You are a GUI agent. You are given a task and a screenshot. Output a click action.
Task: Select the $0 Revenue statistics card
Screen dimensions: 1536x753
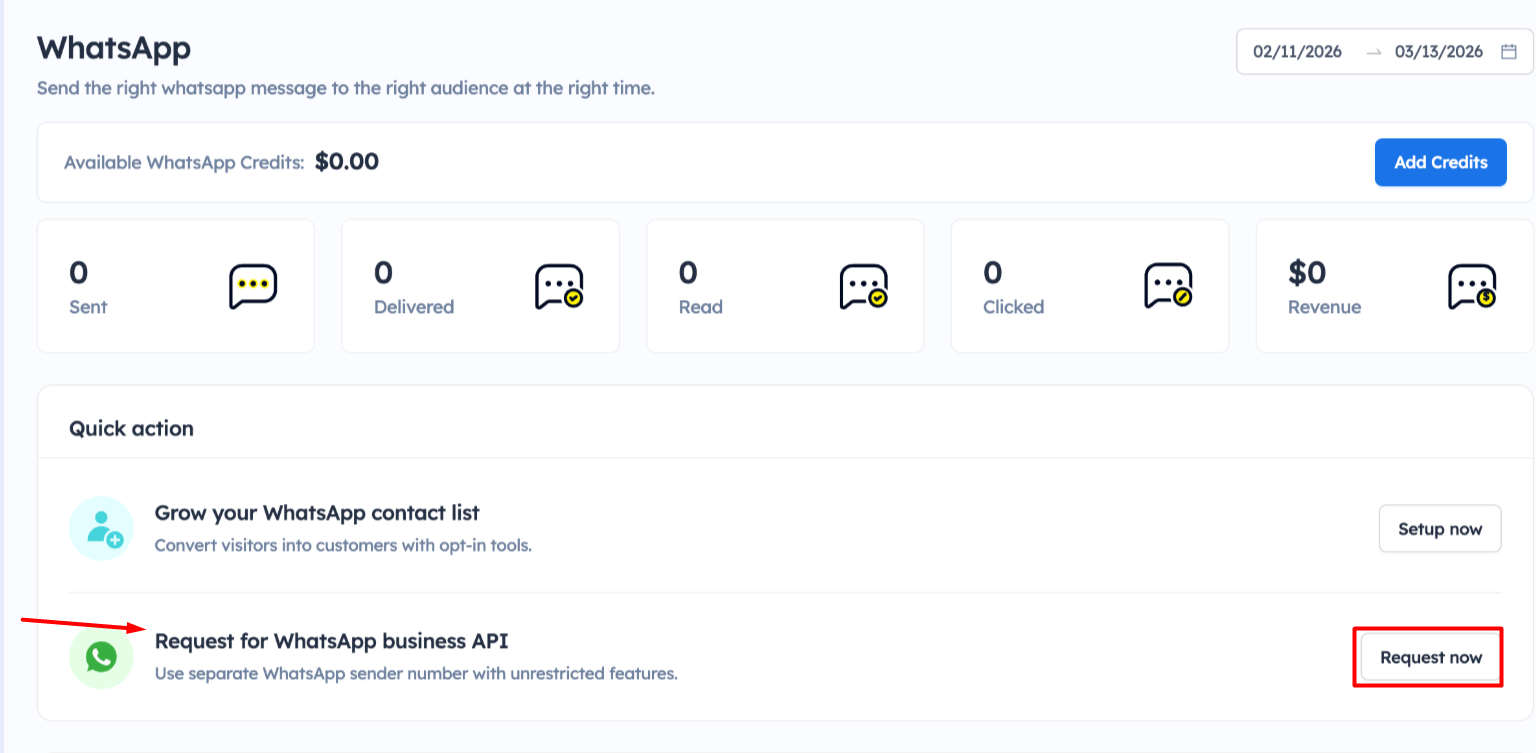tap(1393, 286)
